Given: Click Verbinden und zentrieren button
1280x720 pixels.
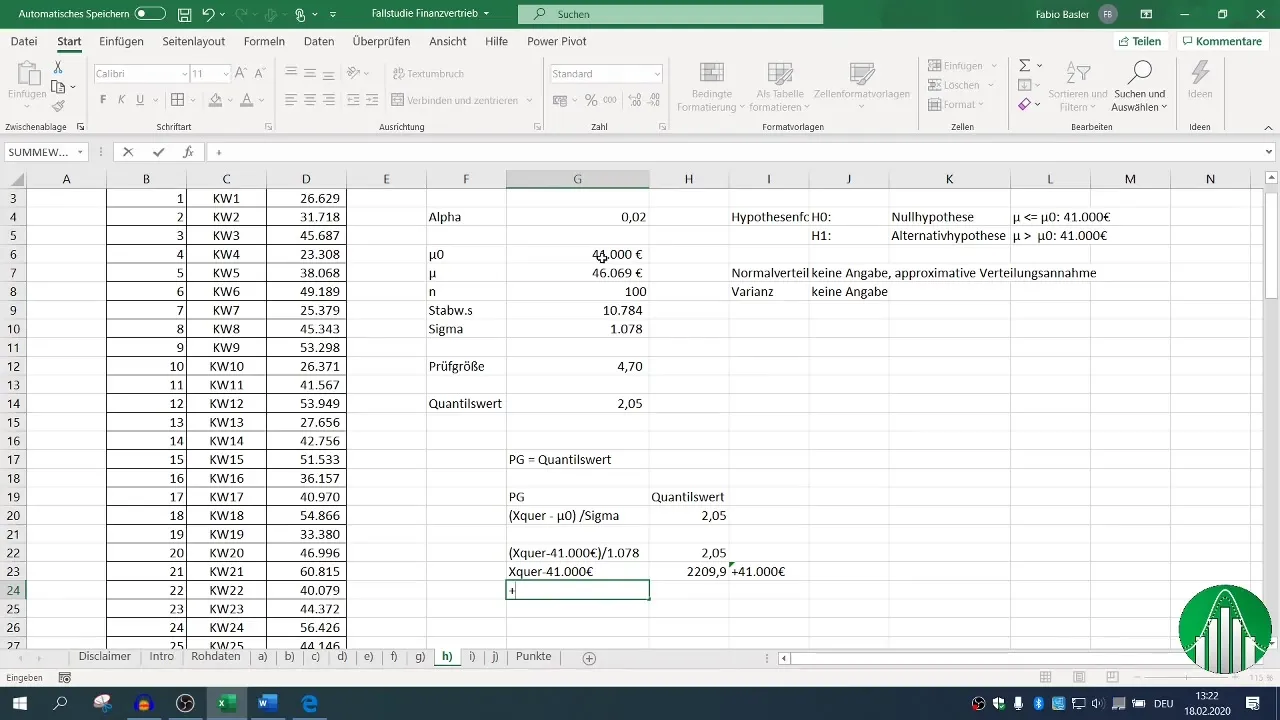Looking at the screenshot, I should tap(457, 100).
